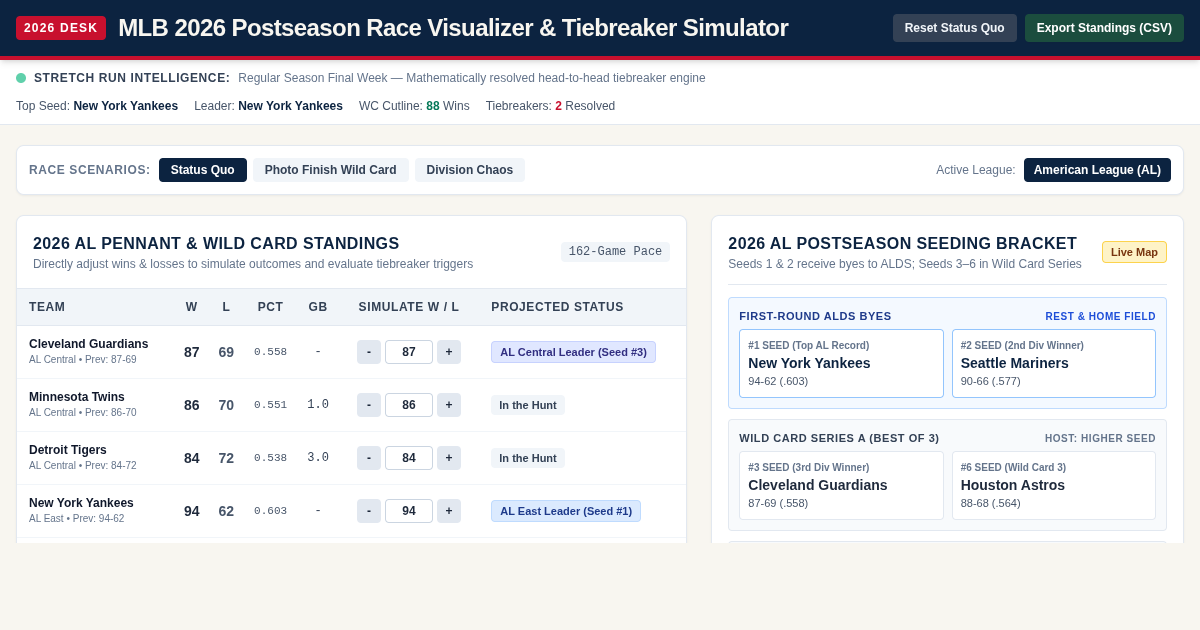Open the #6 Seed Houston Astros card
Screen dimensions: 1200x630
coord(1054,486)
